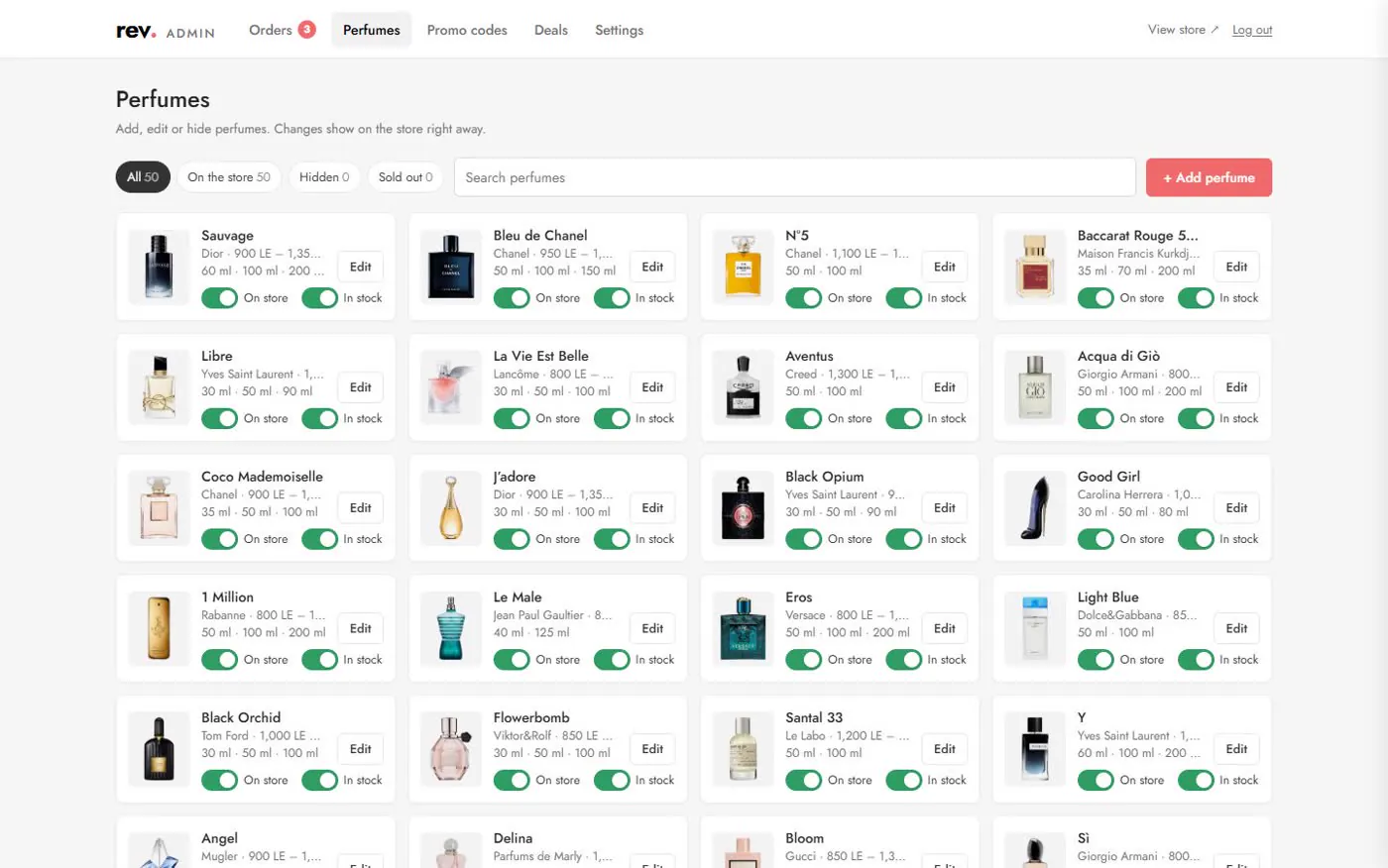The height and width of the screenshot is (868, 1388).
Task: Toggle In stock switch for Bleu de Chanel
Action: point(612,298)
